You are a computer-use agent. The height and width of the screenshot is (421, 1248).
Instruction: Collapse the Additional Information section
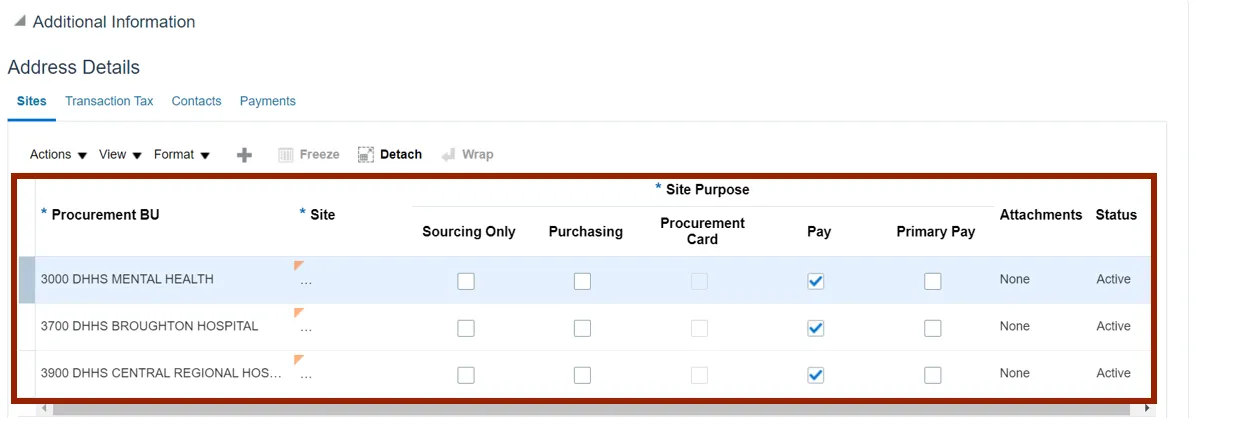click(20, 21)
